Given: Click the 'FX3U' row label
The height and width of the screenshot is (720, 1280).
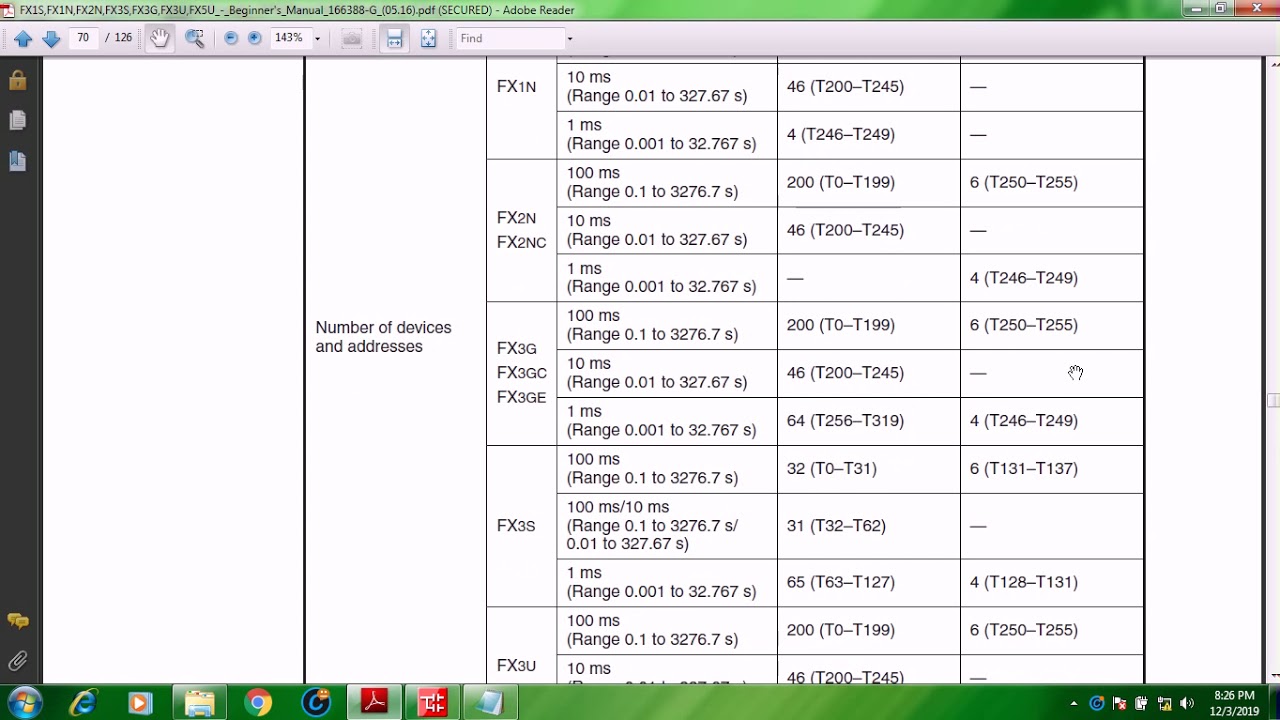Looking at the screenshot, I should tap(516, 666).
